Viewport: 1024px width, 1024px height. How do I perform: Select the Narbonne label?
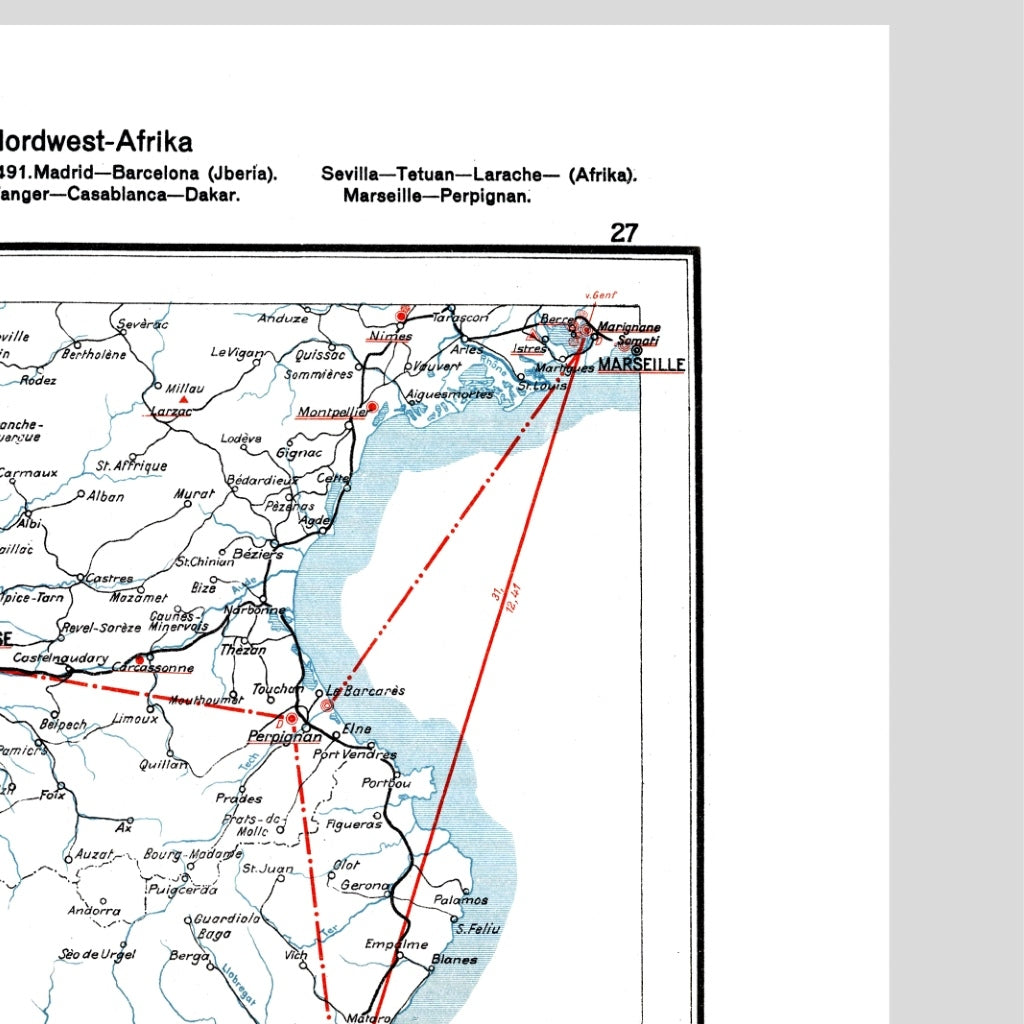[255, 610]
